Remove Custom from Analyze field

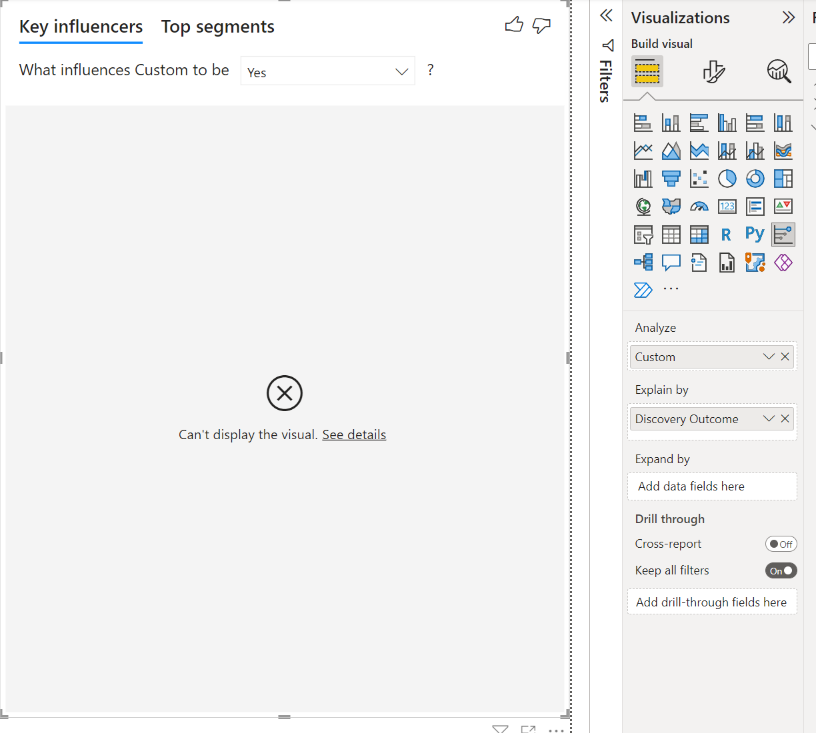(x=785, y=357)
